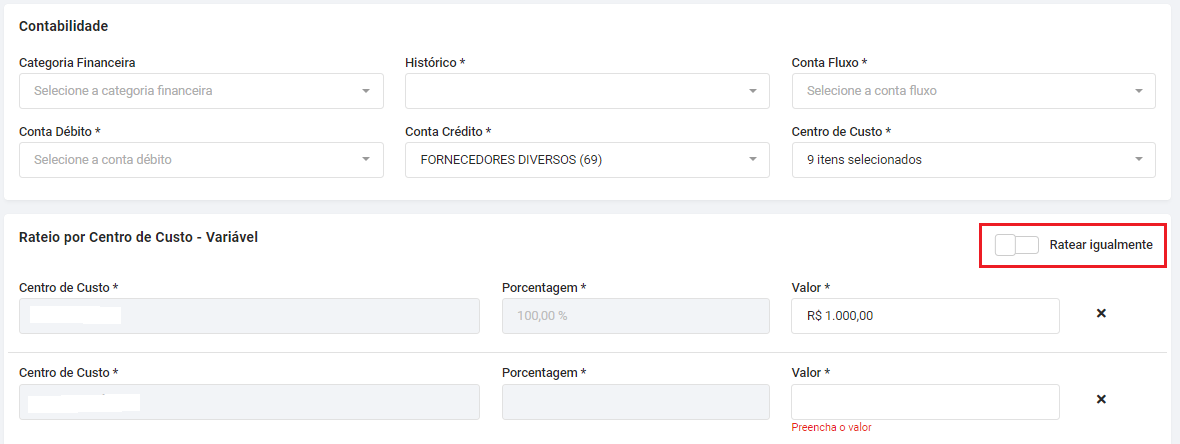The width and height of the screenshot is (1180, 444).
Task: Focus the empty Valor field in second row
Action: click(925, 402)
